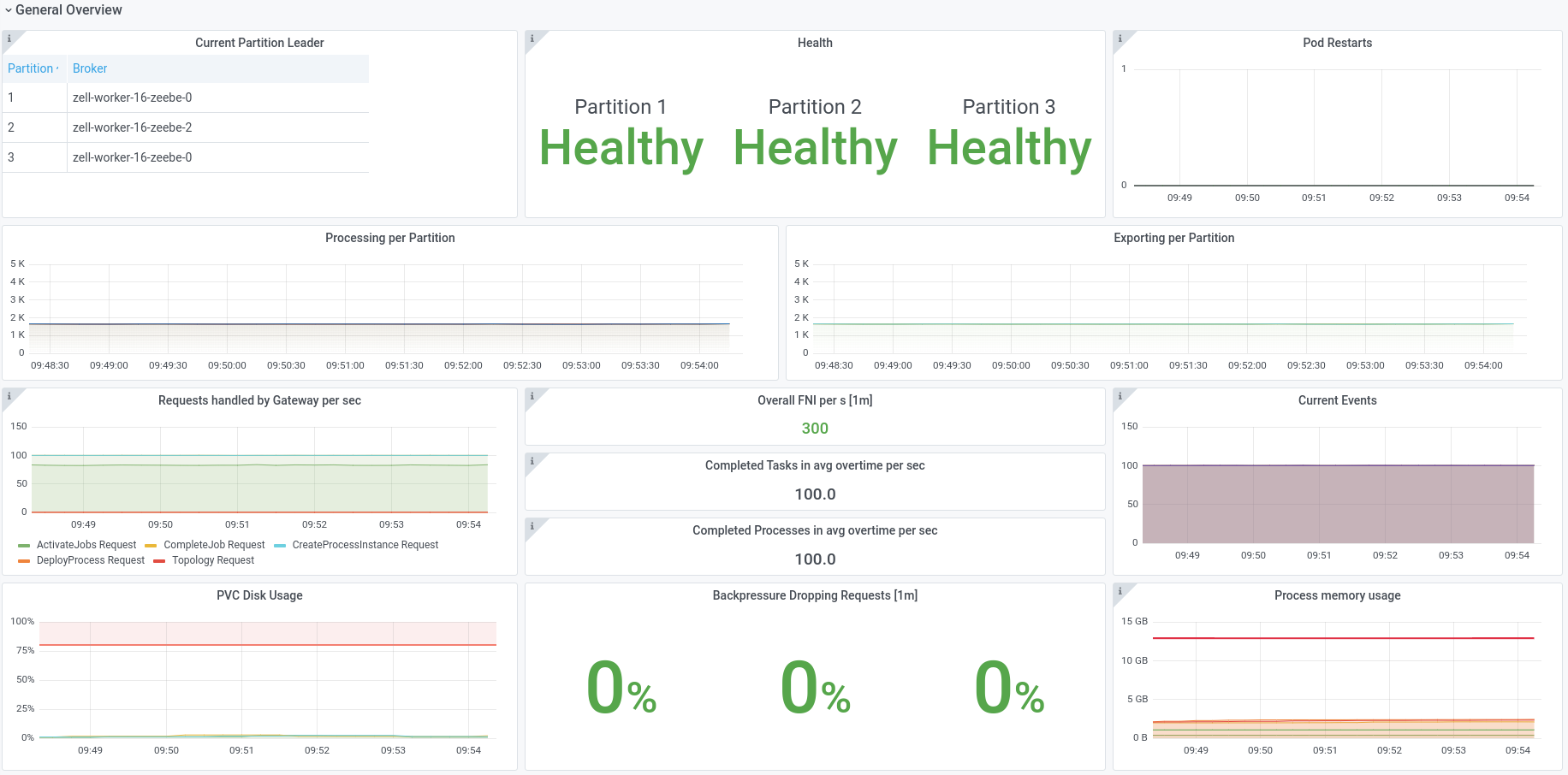The image size is (1568, 775).
Task: Click Partition 3 Healthy status
Action: (x=1009, y=148)
